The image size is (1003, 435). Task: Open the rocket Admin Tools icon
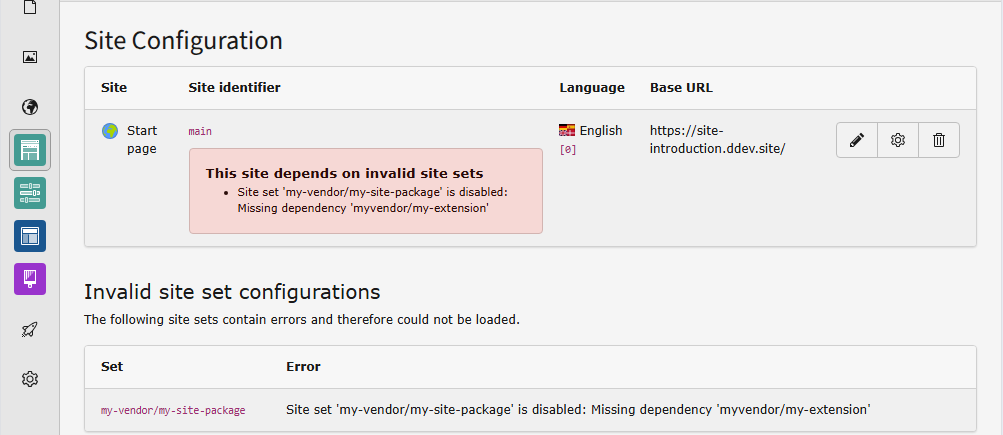coord(29,329)
